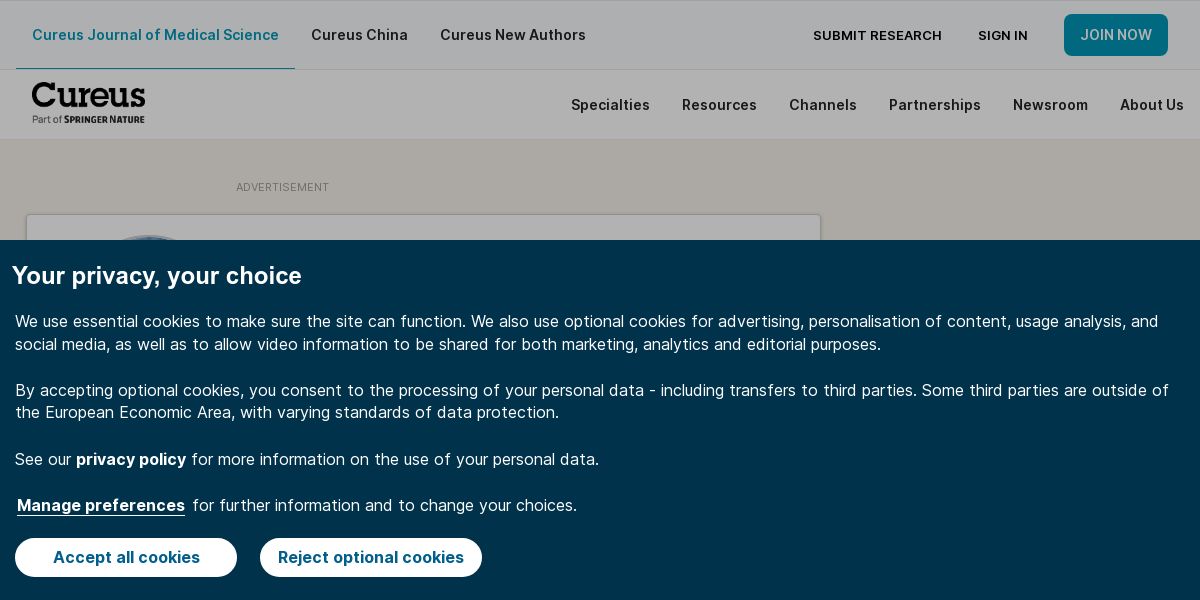The height and width of the screenshot is (600, 1200).
Task: Open the About Us menu
Action: (1151, 105)
